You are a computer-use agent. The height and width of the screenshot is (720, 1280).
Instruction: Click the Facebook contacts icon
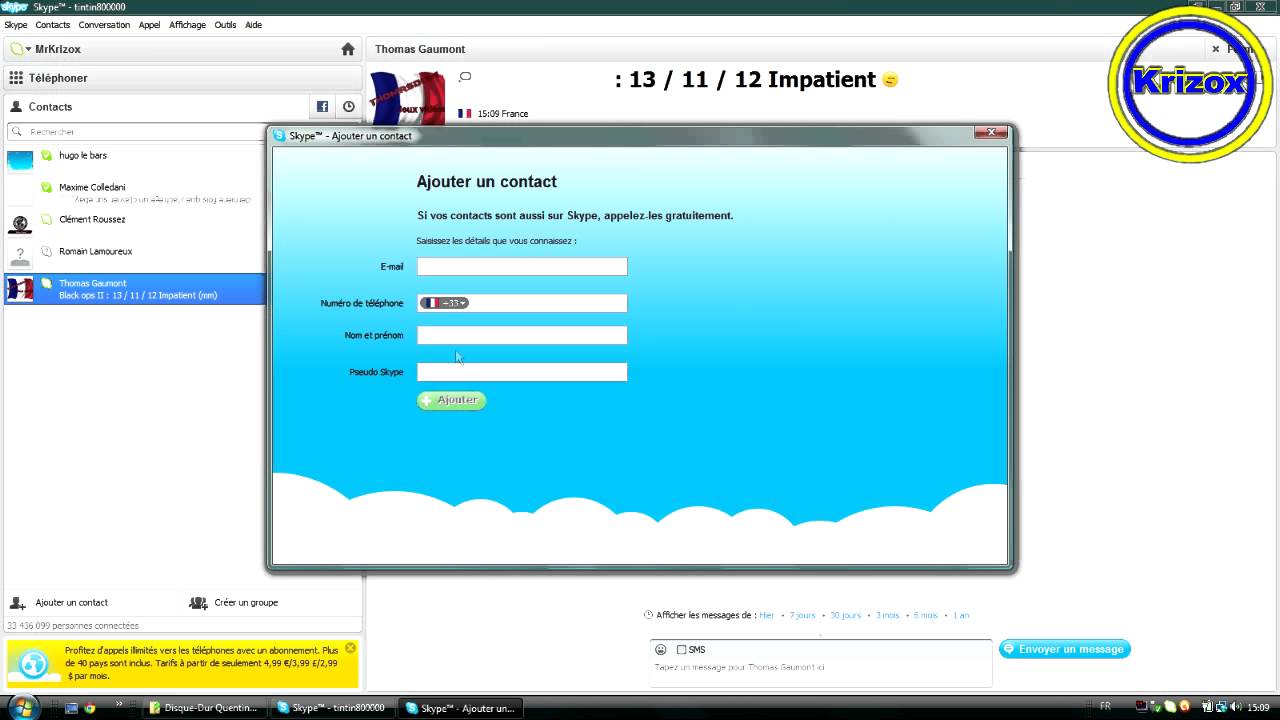[x=322, y=107]
